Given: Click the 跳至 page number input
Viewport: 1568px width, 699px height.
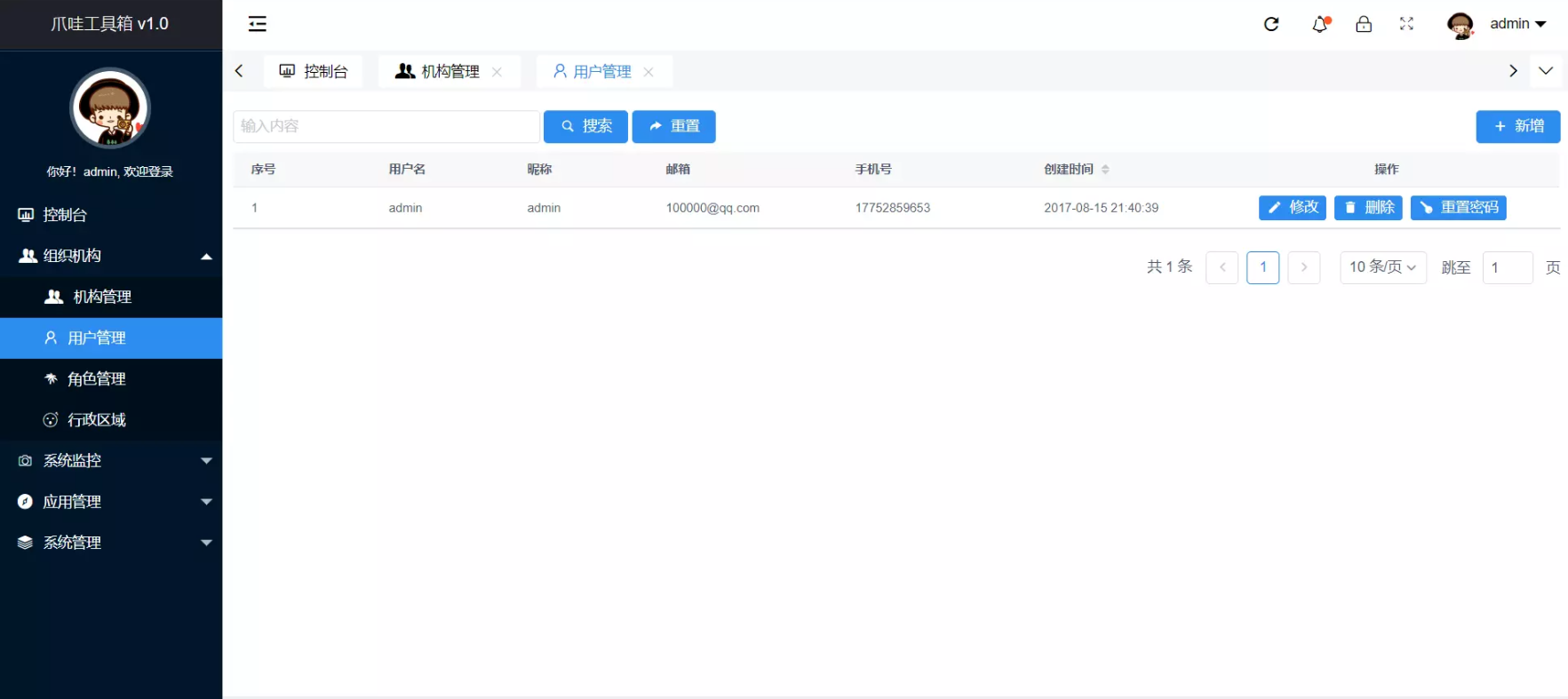Looking at the screenshot, I should 1508,267.
